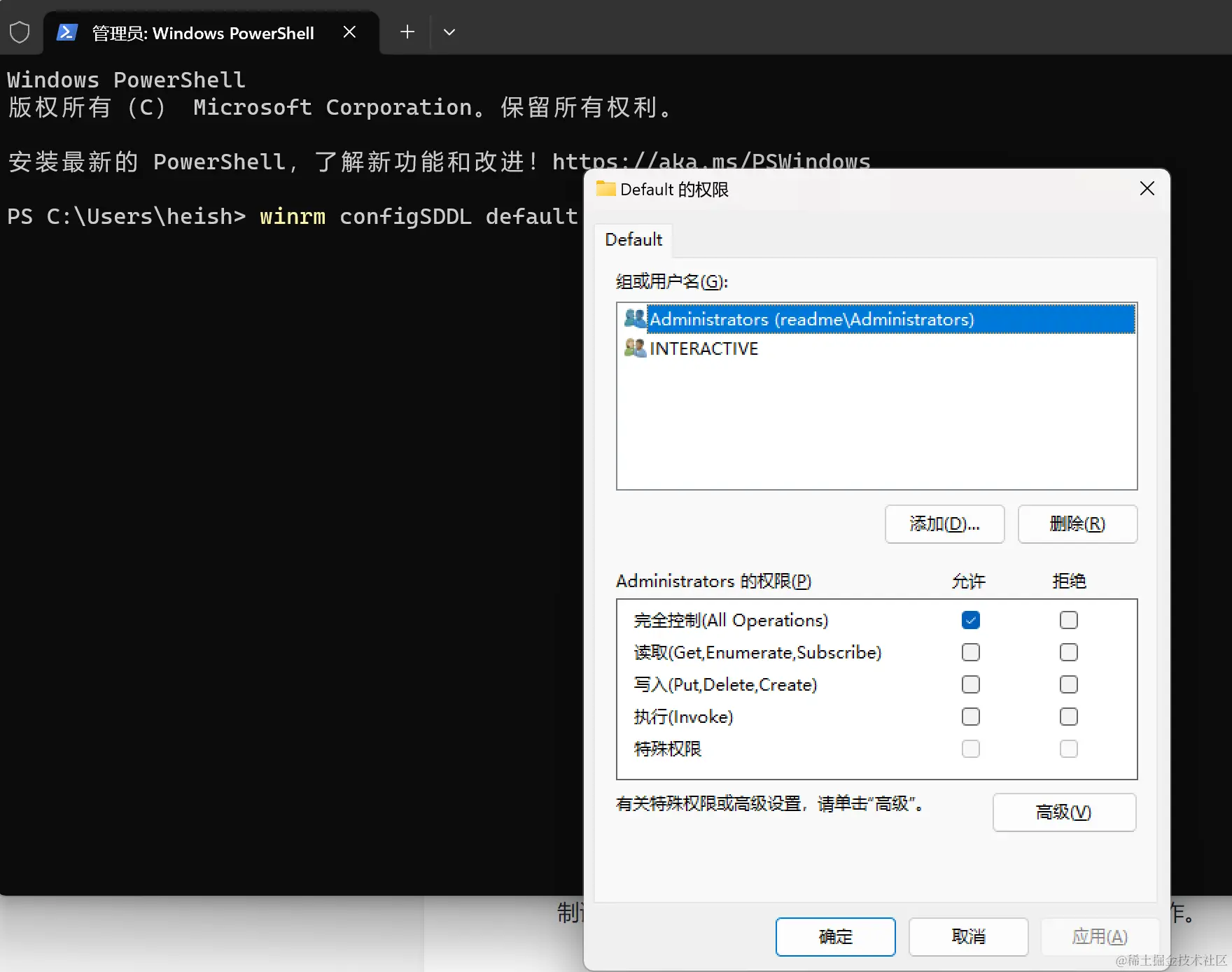The height and width of the screenshot is (972, 1232).
Task: Uncheck Allow for 完全控制(All Operations)
Action: click(971, 620)
